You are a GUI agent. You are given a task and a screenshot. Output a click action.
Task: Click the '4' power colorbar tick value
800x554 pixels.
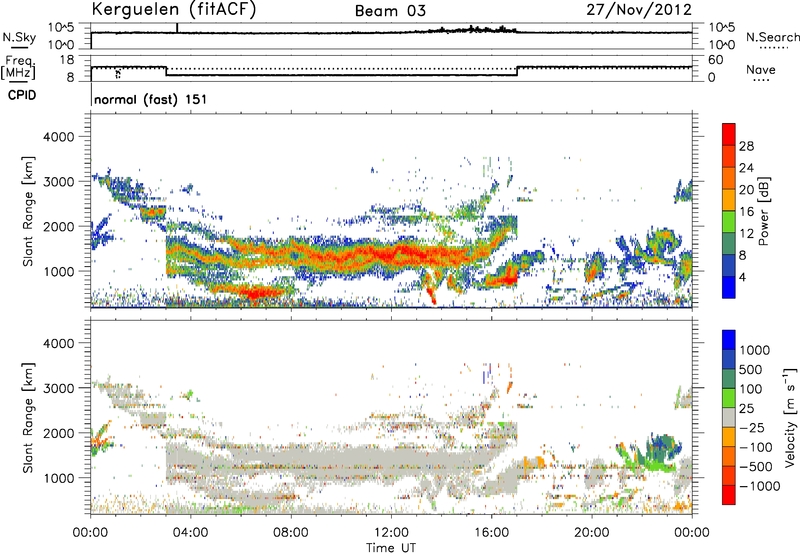click(x=742, y=277)
